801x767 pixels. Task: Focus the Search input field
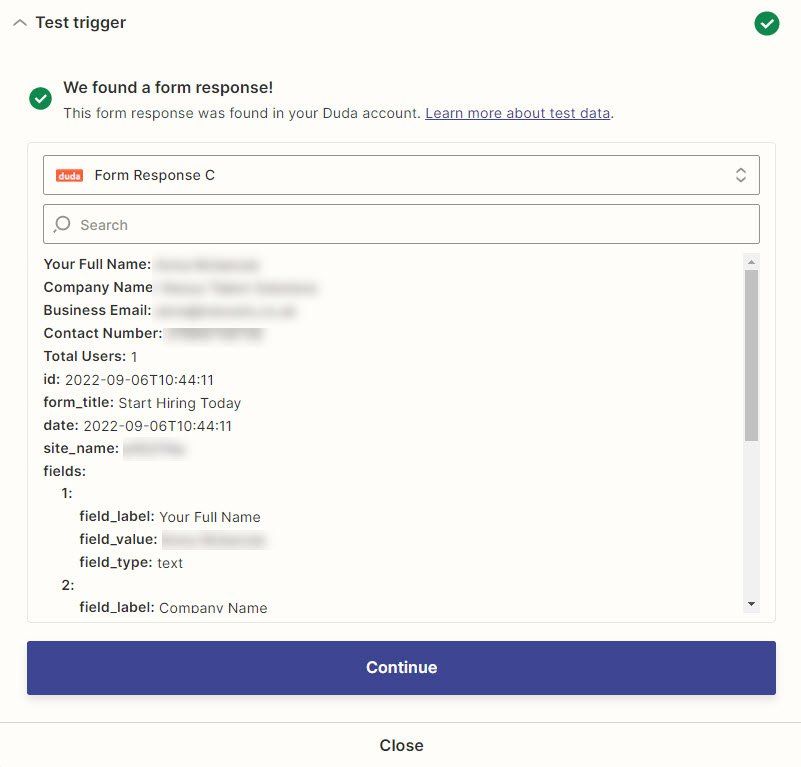point(401,224)
